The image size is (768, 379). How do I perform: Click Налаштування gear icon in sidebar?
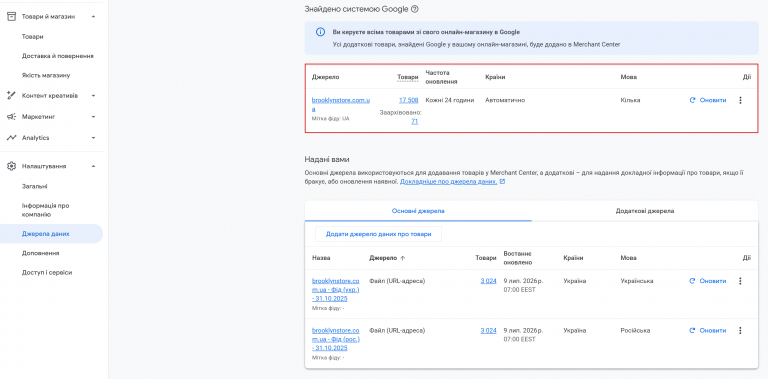pyautogui.click(x=11, y=166)
